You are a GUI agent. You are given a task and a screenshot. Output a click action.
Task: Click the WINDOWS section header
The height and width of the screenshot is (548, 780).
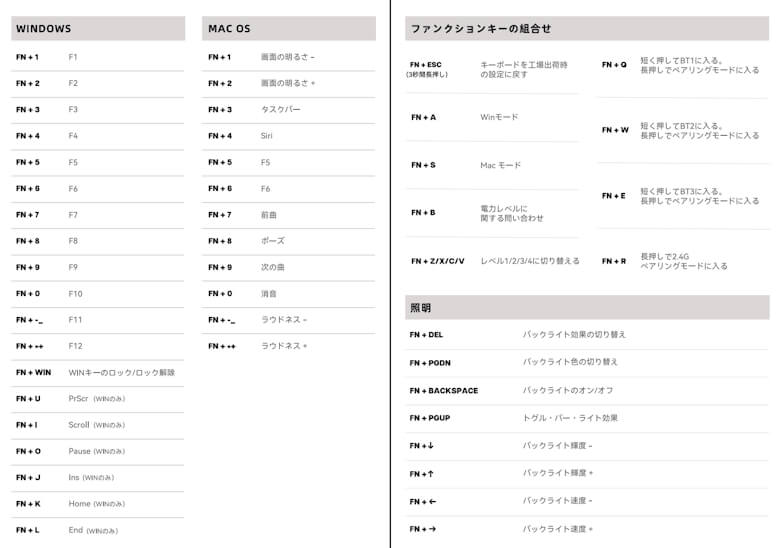(44, 29)
